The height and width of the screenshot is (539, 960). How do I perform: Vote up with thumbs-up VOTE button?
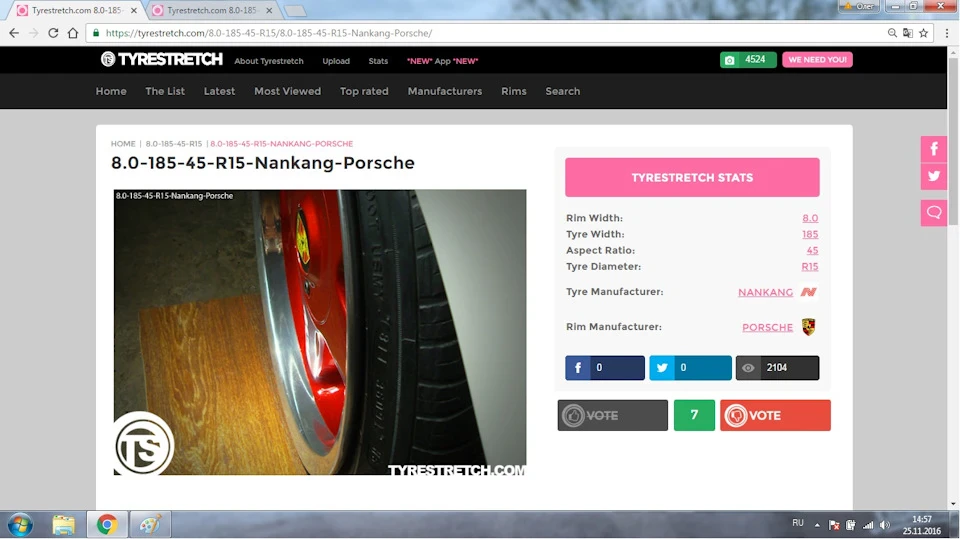(x=612, y=415)
